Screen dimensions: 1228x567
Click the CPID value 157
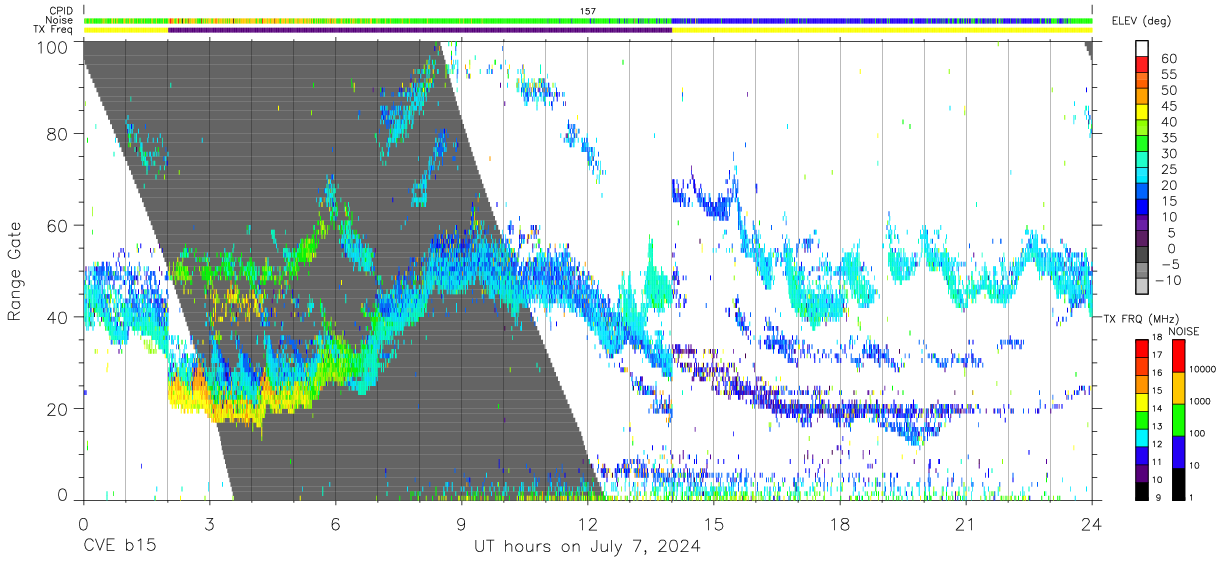point(588,11)
